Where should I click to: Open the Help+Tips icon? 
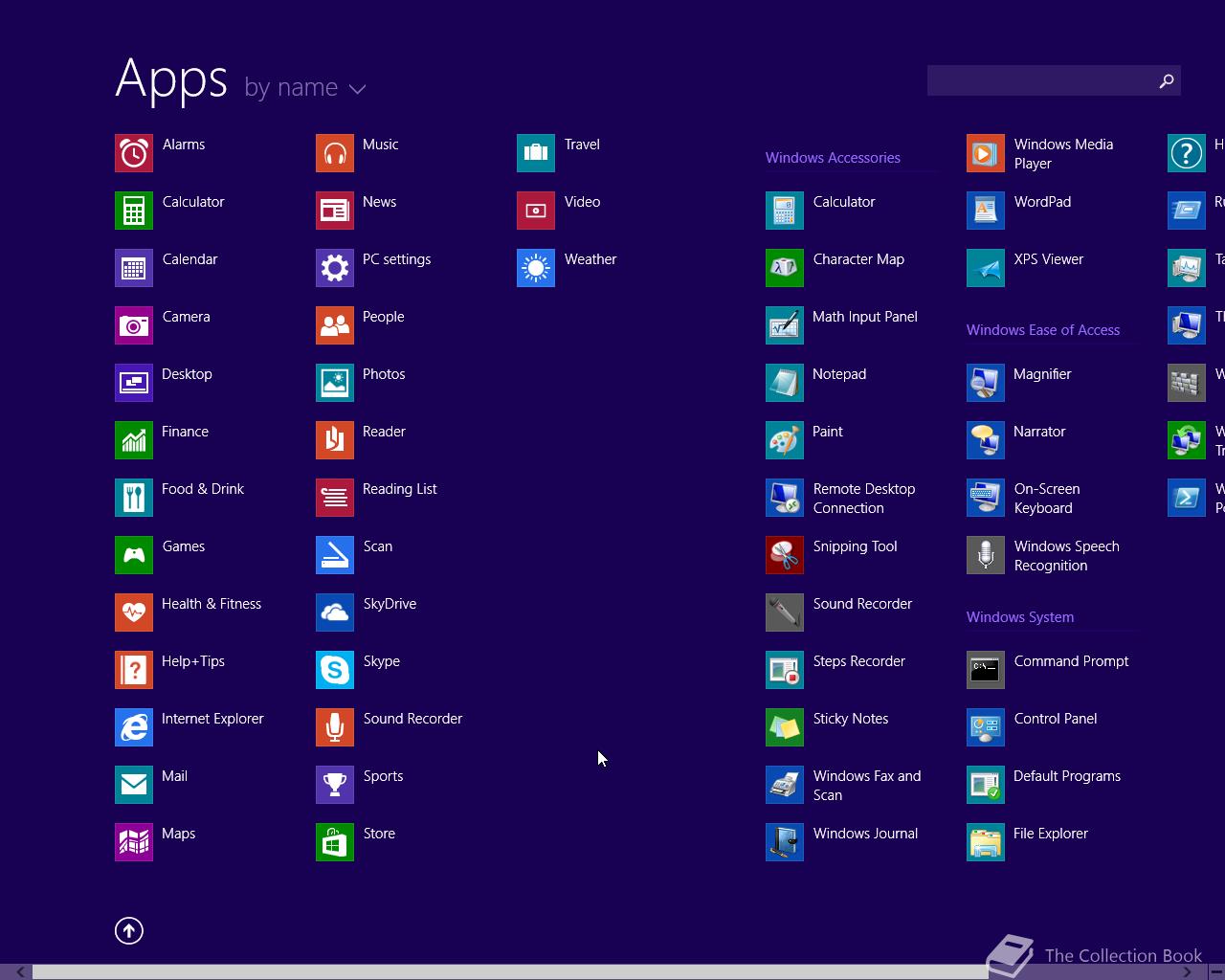pyautogui.click(x=134, y=670)
